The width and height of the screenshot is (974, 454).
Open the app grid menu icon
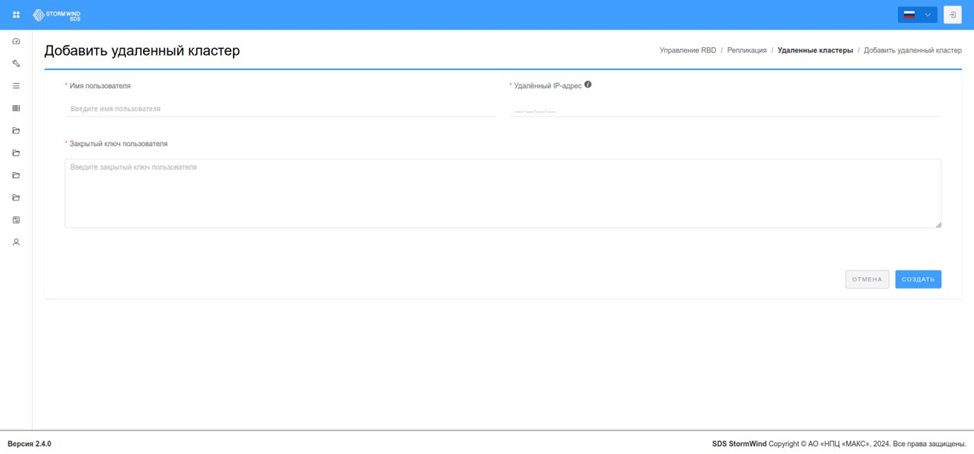point(16,14)
